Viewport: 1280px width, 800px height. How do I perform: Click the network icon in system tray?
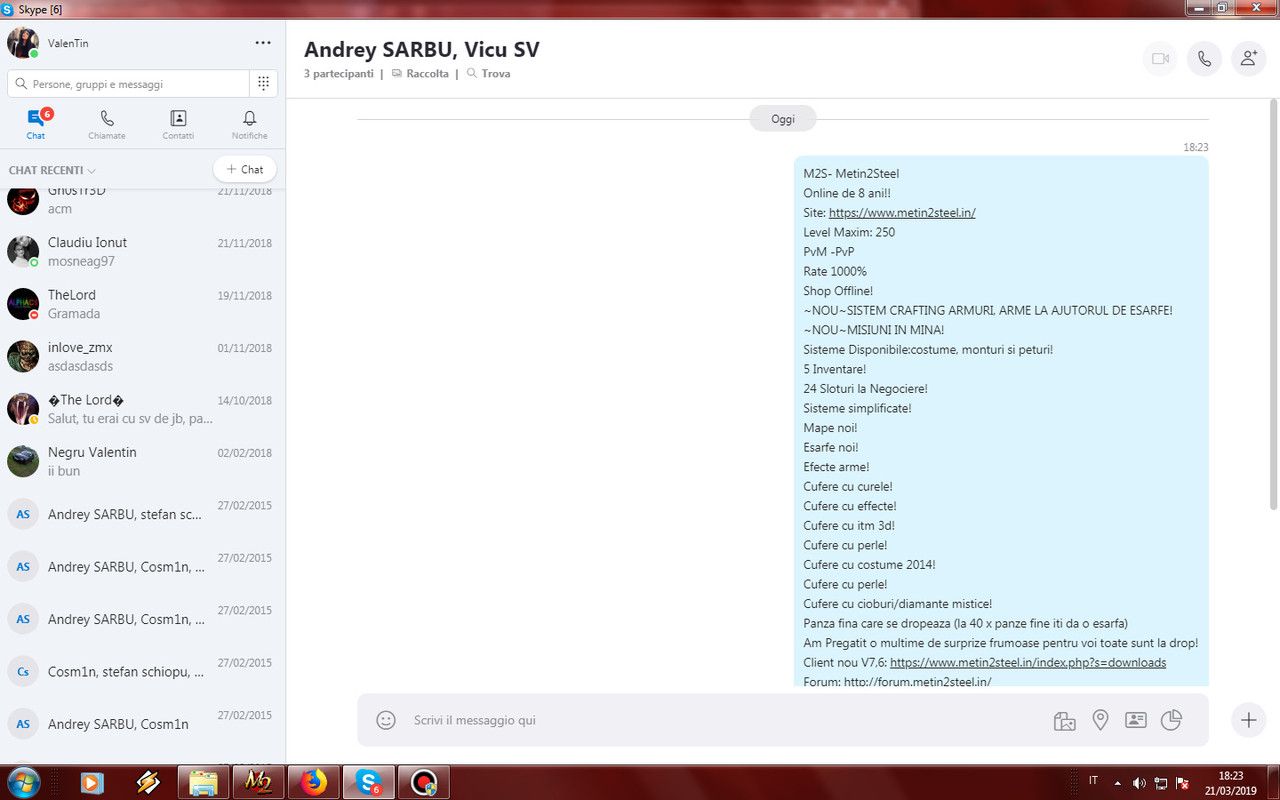(x=1161, y=783)
